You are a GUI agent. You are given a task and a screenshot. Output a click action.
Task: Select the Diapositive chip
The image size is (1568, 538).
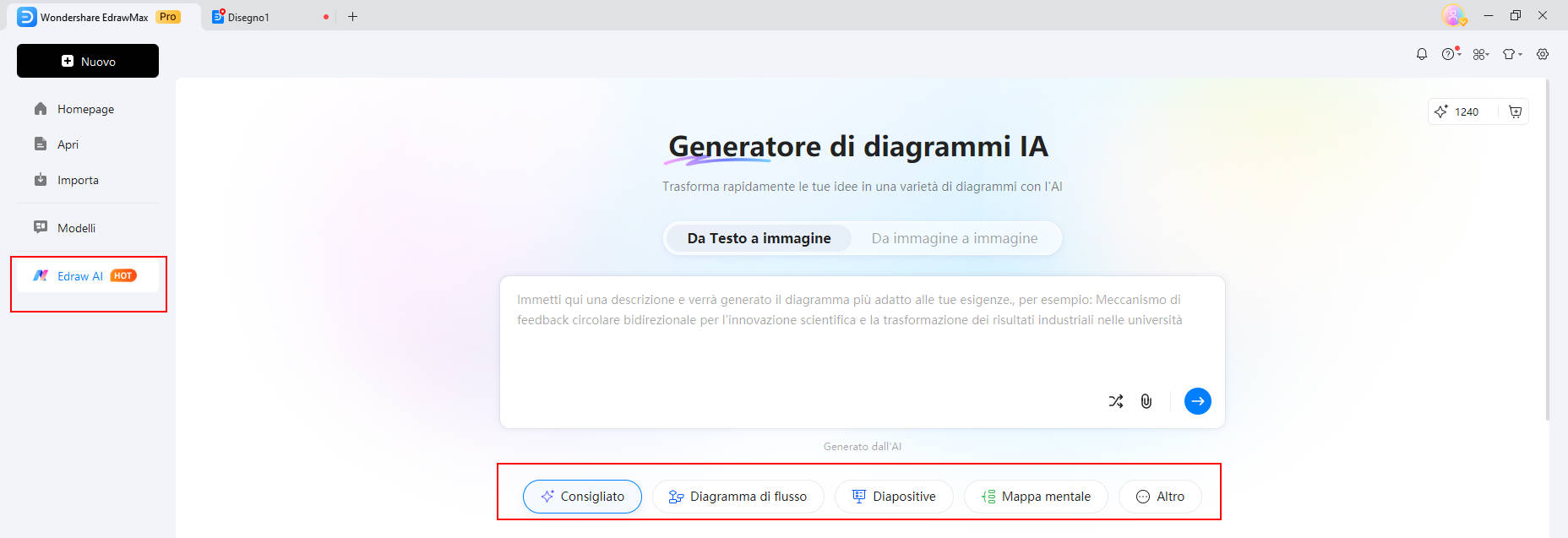(x=894, y=497)
